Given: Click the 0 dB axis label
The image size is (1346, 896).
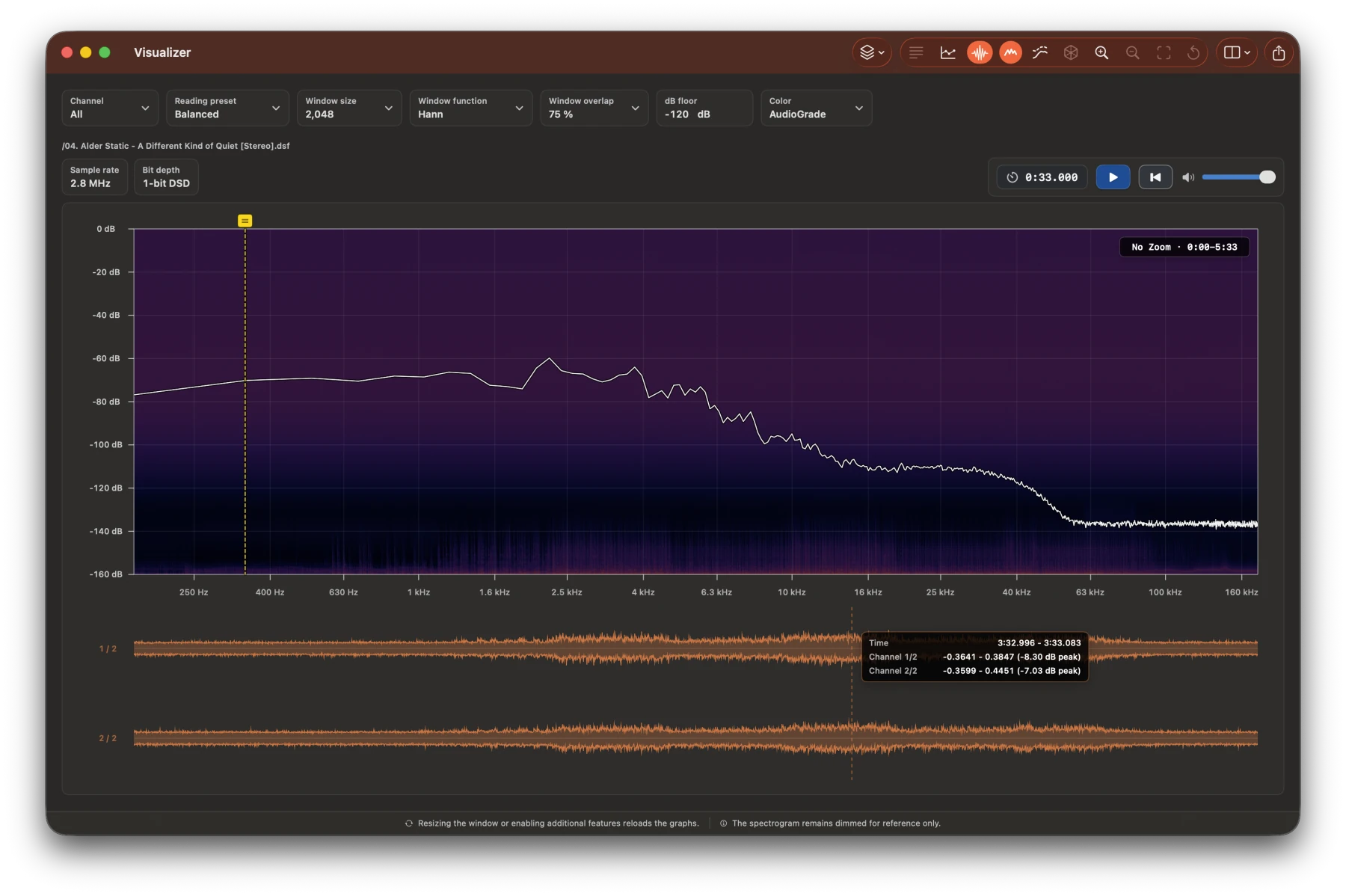Looking at the screenshot, I should (x=106, y=229).
